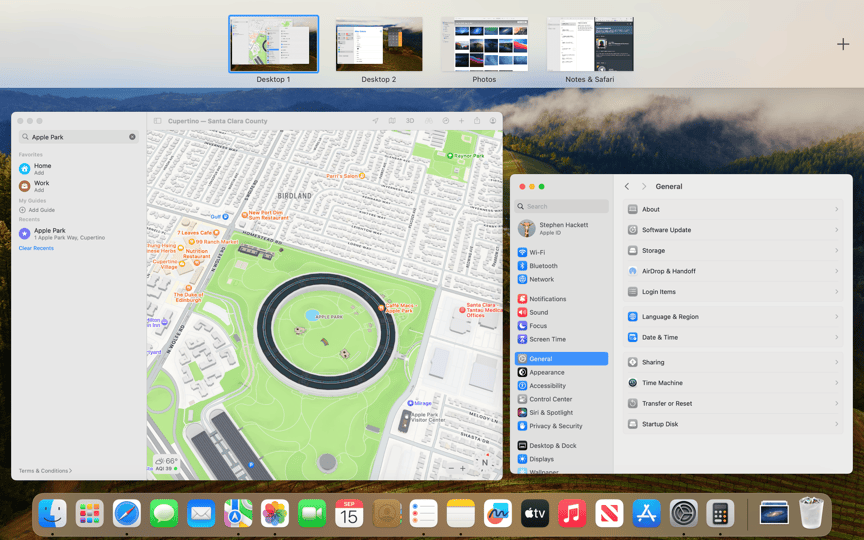Expand the Date & Time row
The width and height of the screenshot is (864, 540).
pos(733,337)
